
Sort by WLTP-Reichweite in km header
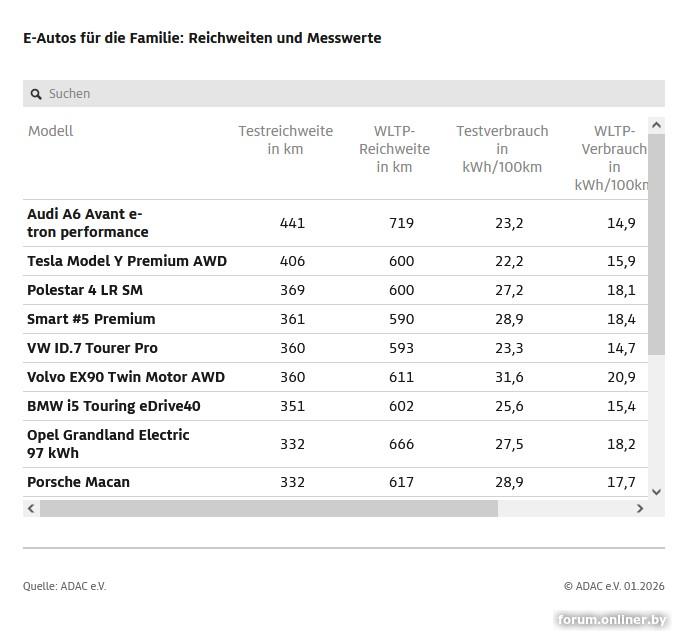394,149
